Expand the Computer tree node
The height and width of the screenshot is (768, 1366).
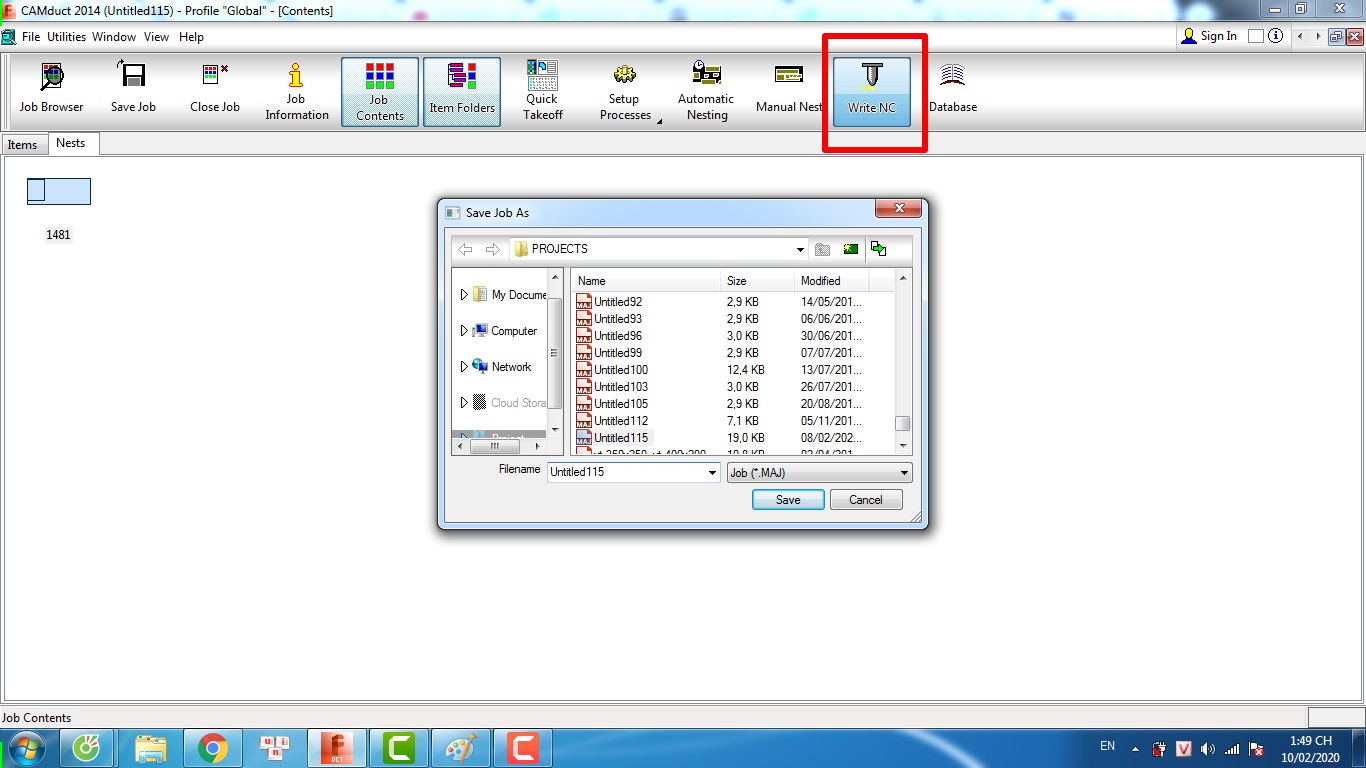[x=464, y=331]
